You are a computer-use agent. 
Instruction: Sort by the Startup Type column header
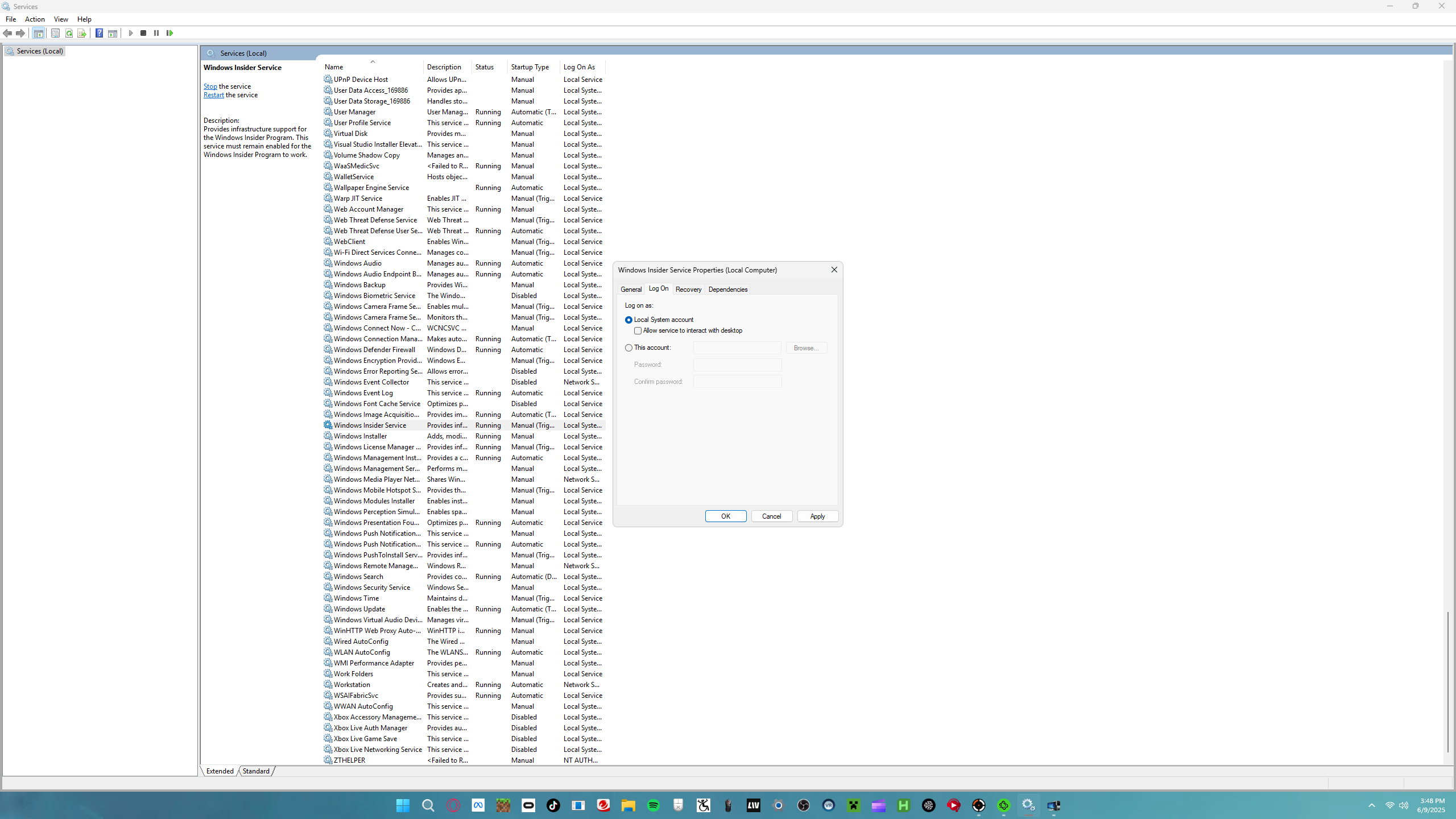point(530,67)
